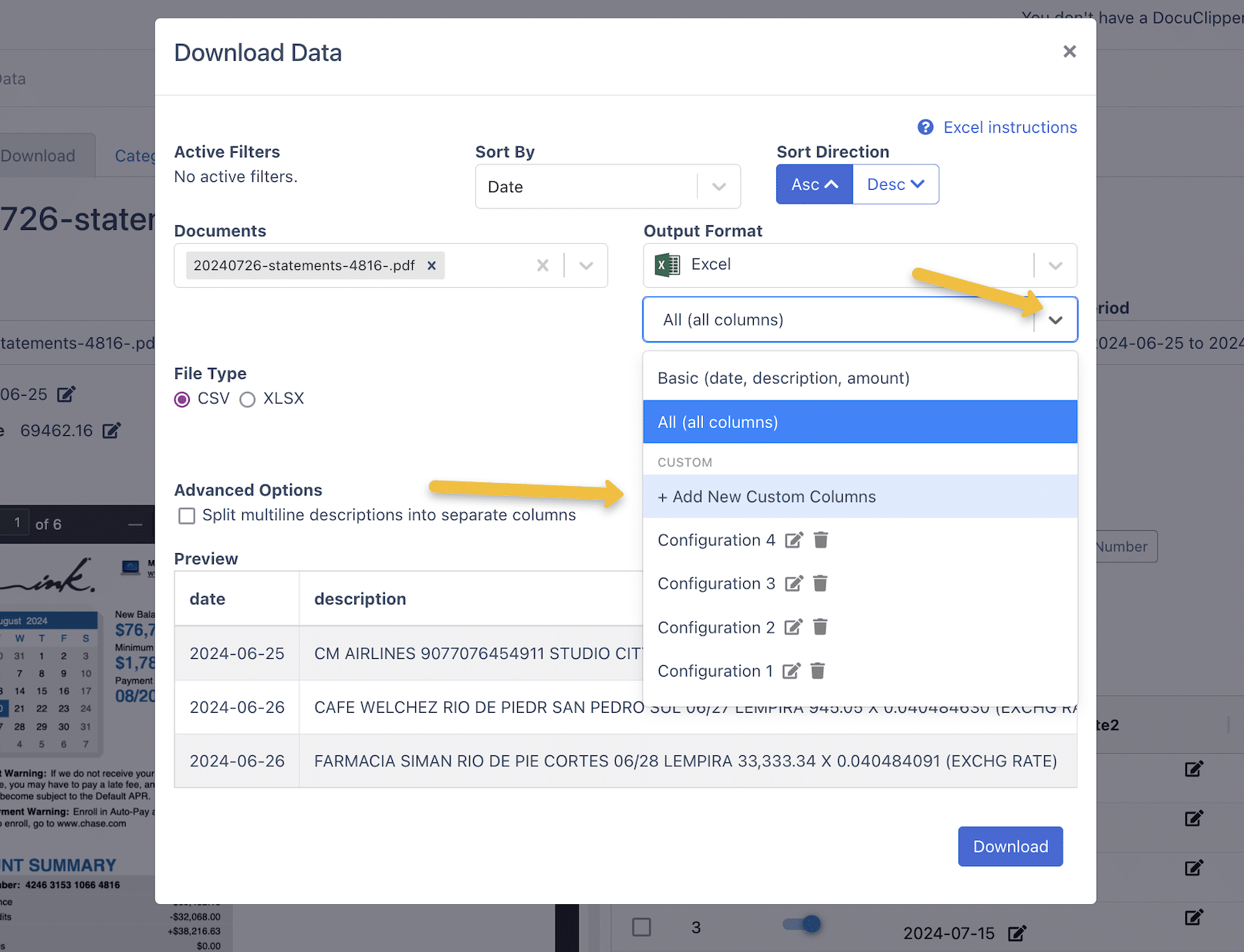Expand the Documents selection dropdown
Screen dimensions: 1244x952
[587, 265]
